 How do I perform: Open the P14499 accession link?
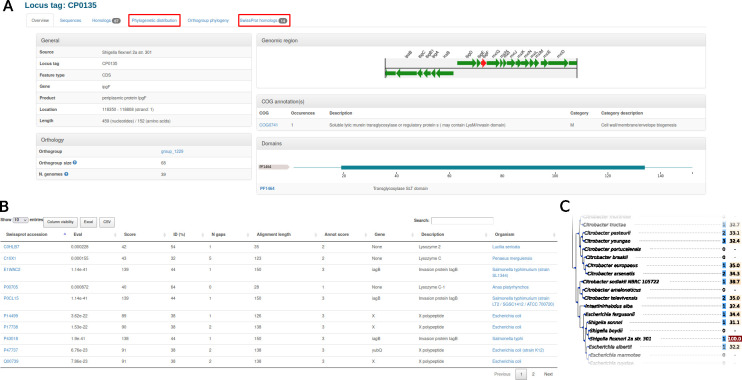(x=11, y=316)
